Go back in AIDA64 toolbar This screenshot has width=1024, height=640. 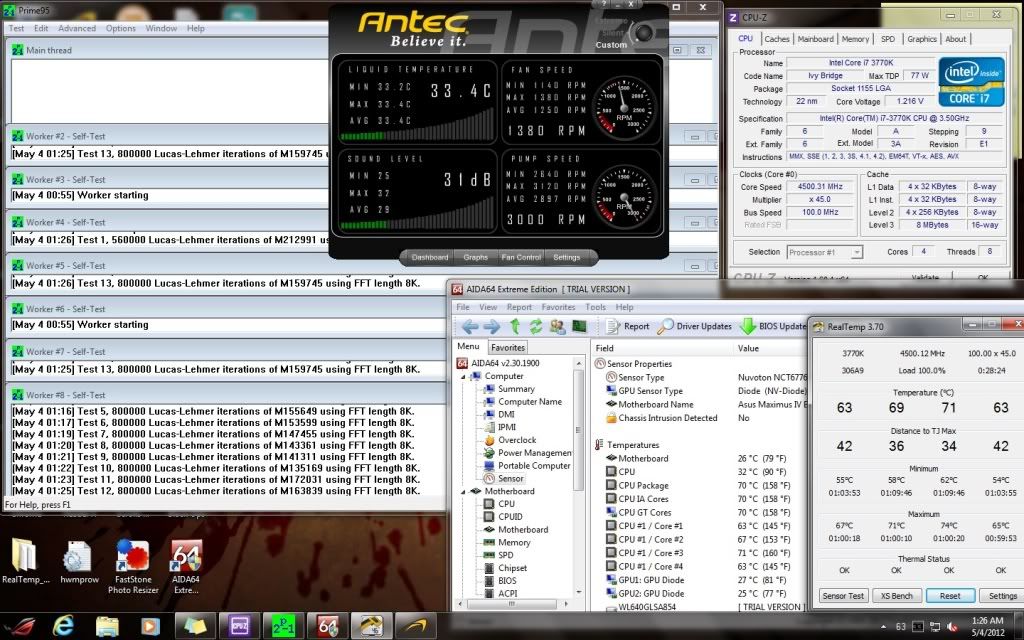click(x=470, y=327)
